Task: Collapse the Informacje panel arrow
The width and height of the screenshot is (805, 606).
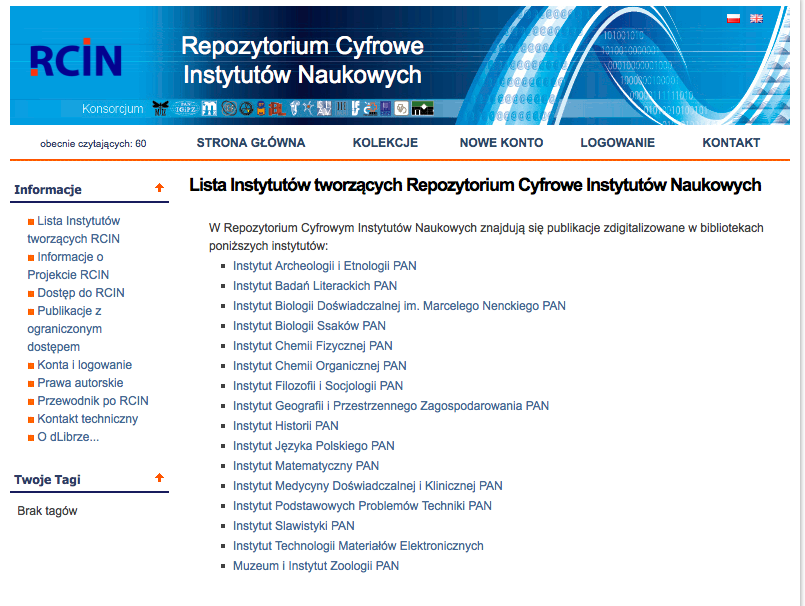Action: [x=160, y=188]
